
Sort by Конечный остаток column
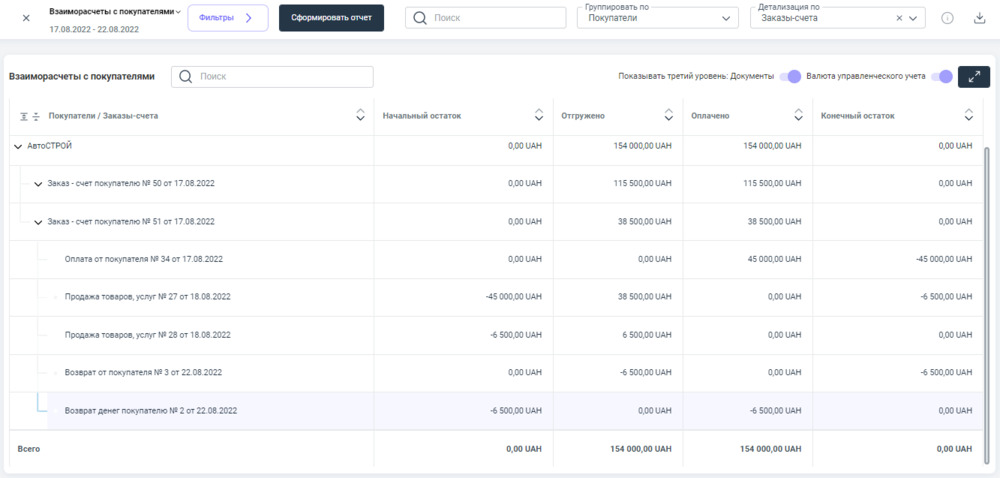pyautogui.click(x=968, y=116)
